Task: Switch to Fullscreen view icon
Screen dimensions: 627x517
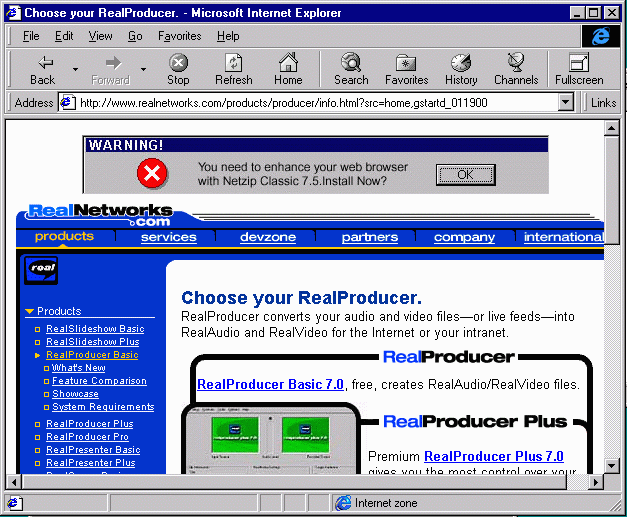Action: tap(579, 63)
